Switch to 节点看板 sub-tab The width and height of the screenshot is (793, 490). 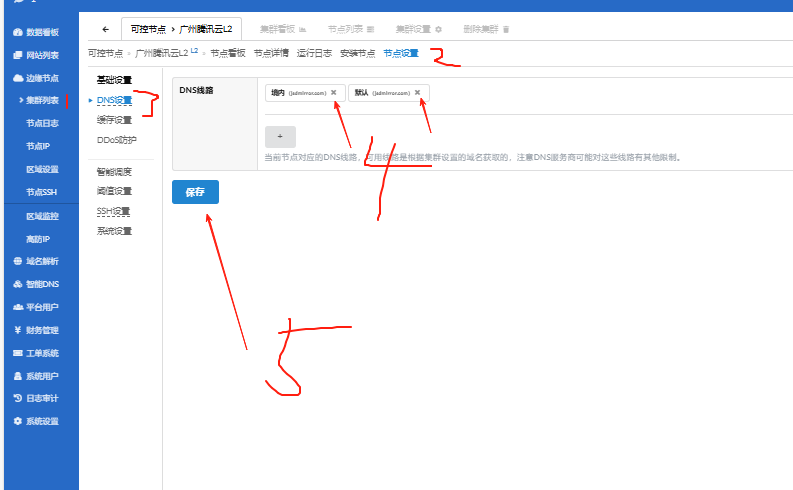coord(228,53)
